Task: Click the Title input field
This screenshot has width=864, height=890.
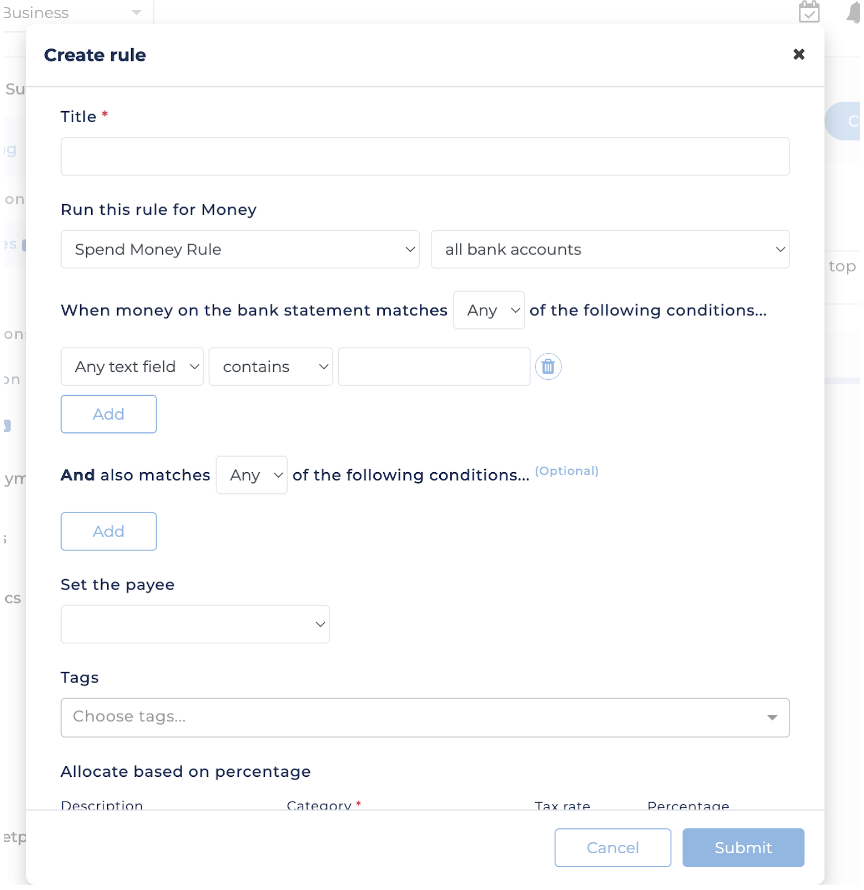Action: click(x=425, y=157)
